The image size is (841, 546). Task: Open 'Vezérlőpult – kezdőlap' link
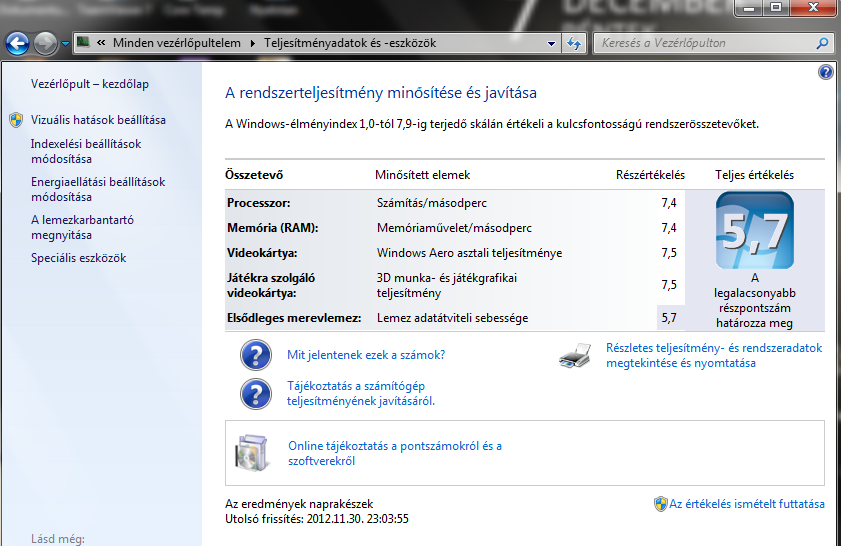(x=90, y=84)
